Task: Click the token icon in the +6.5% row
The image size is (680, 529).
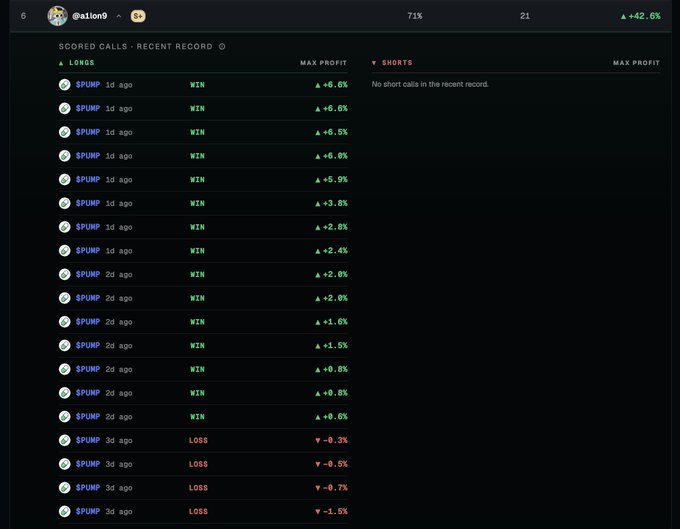Action: tap(65, 132)
